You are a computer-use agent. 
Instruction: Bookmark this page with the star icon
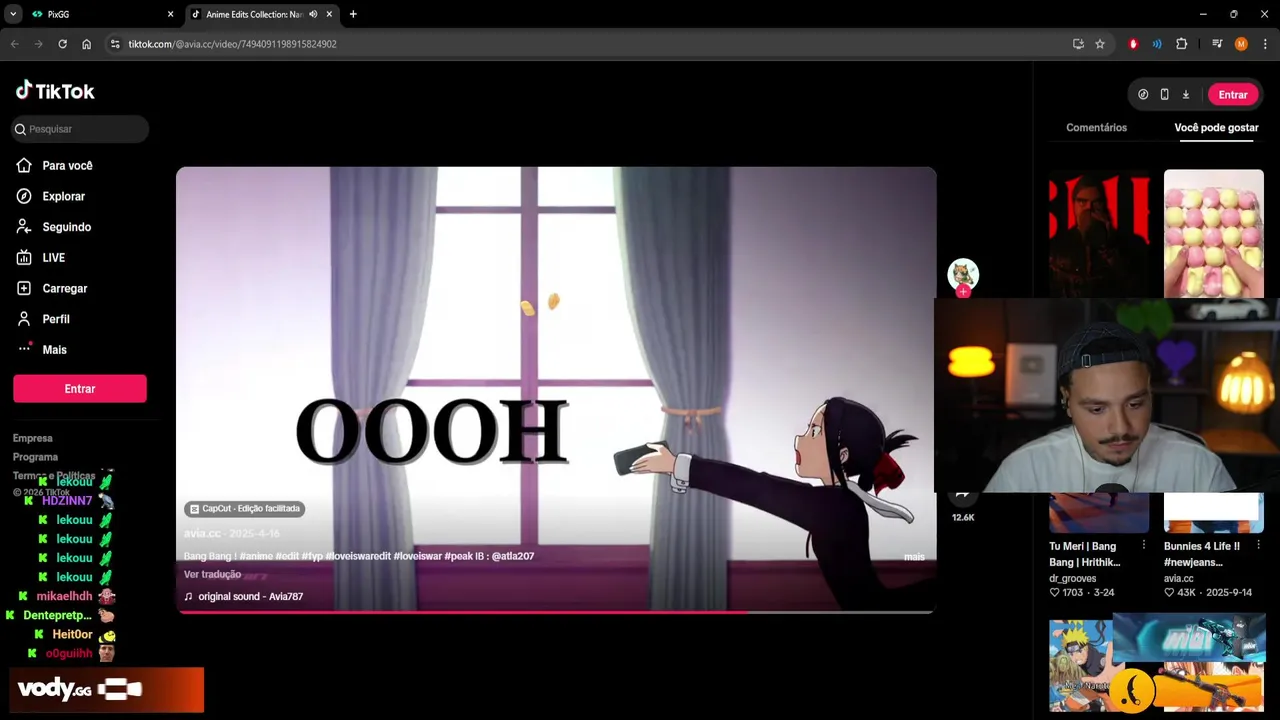pyautogui.click(x=1100, y=44)
